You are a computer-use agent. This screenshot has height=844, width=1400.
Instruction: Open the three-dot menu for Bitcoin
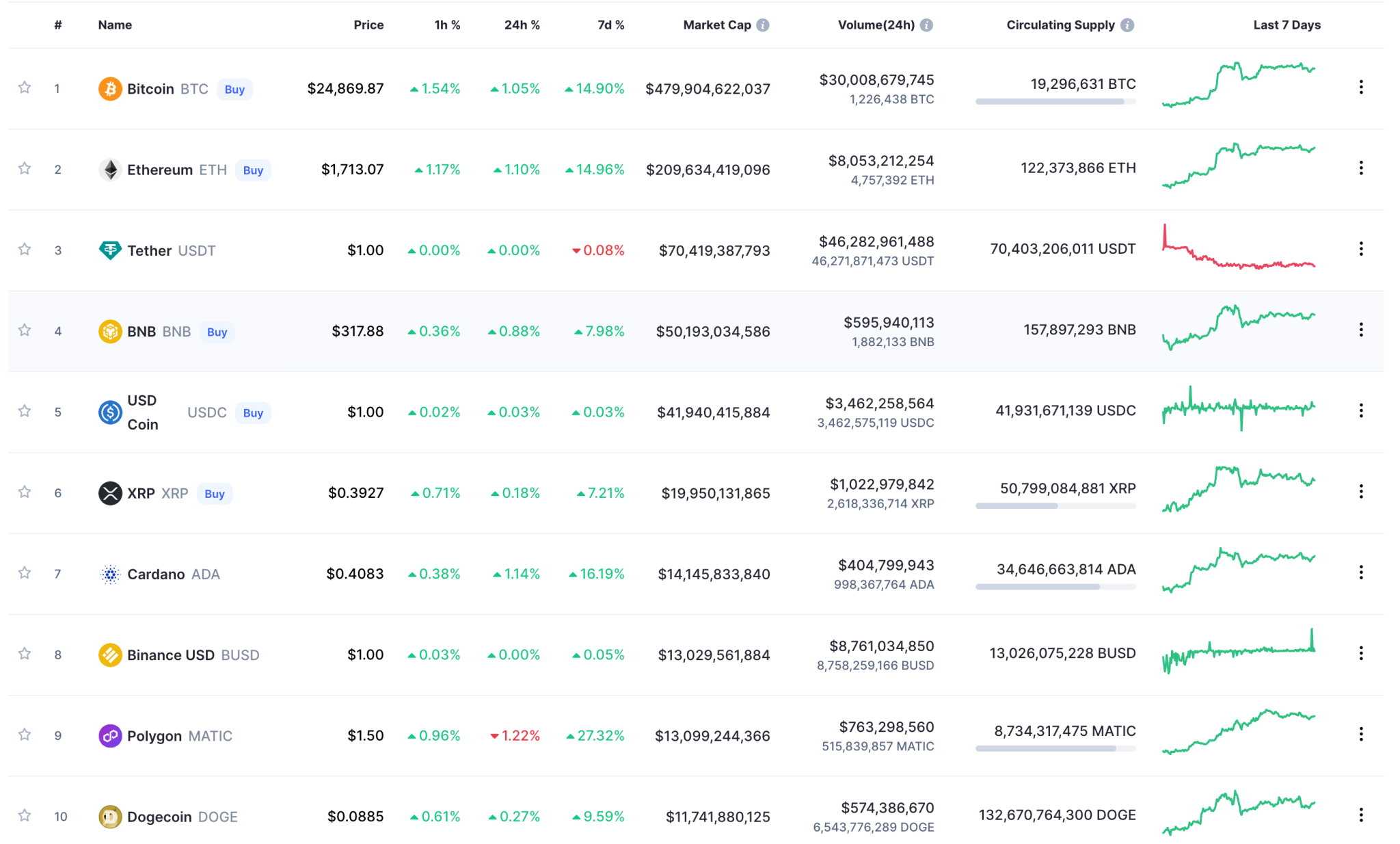tap(1360, 88)
